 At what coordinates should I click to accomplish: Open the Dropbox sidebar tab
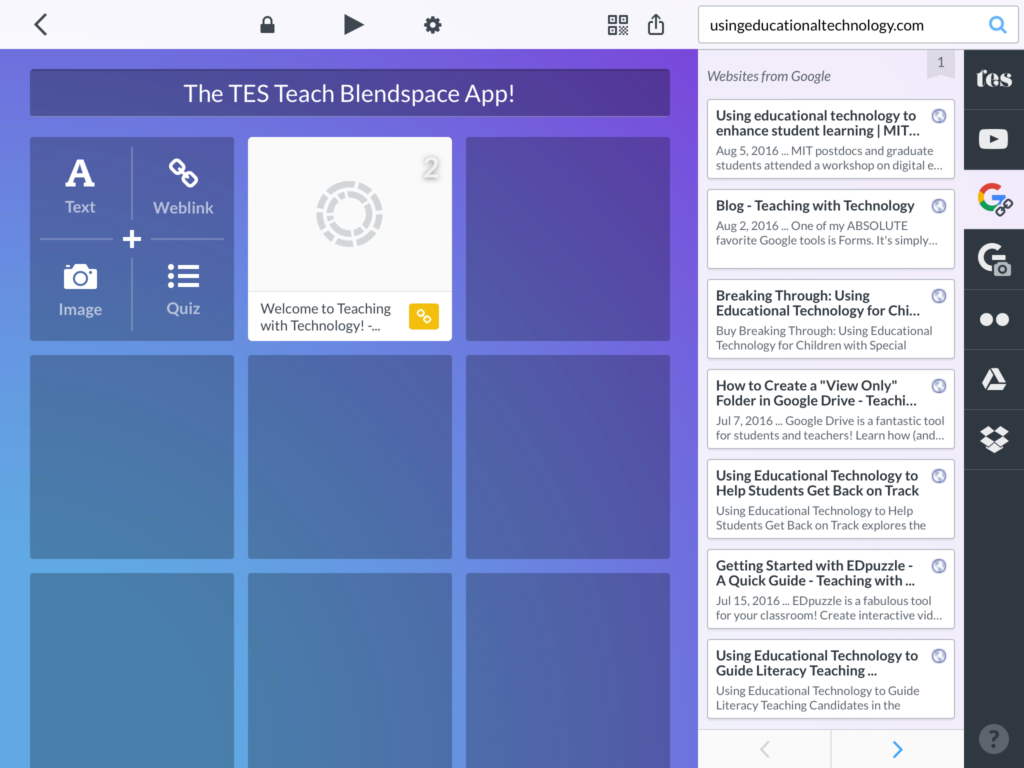(994, 440)
